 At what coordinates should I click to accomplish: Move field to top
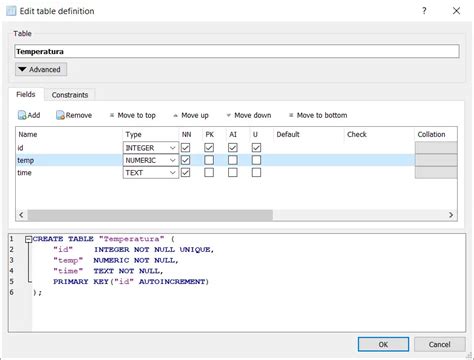133,115
